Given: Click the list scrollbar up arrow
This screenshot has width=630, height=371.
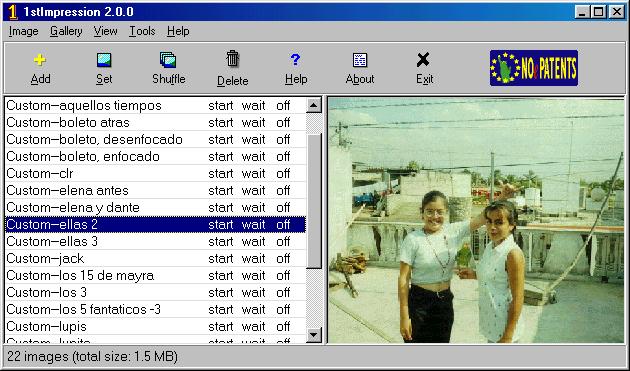Looking at the screenshot, I should pyautogui.click(x=314, y=105).
